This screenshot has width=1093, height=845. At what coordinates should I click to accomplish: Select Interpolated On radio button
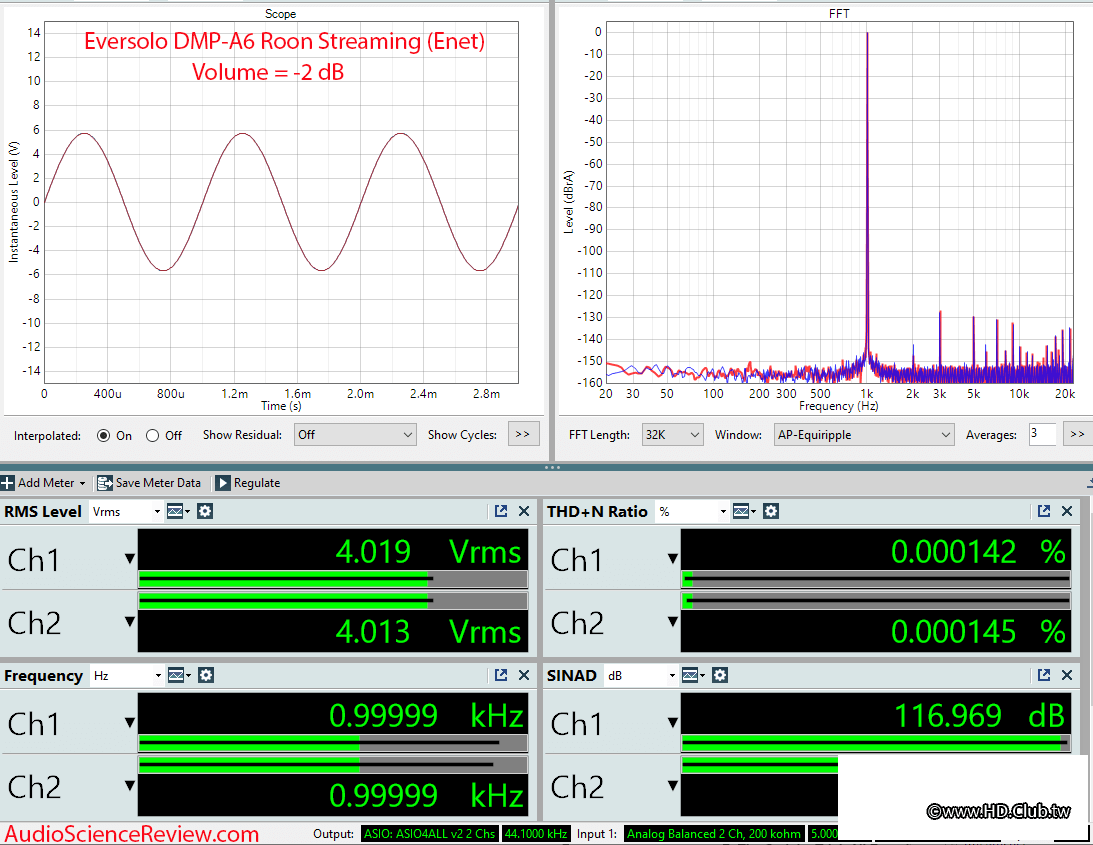[x=103, y=435]
